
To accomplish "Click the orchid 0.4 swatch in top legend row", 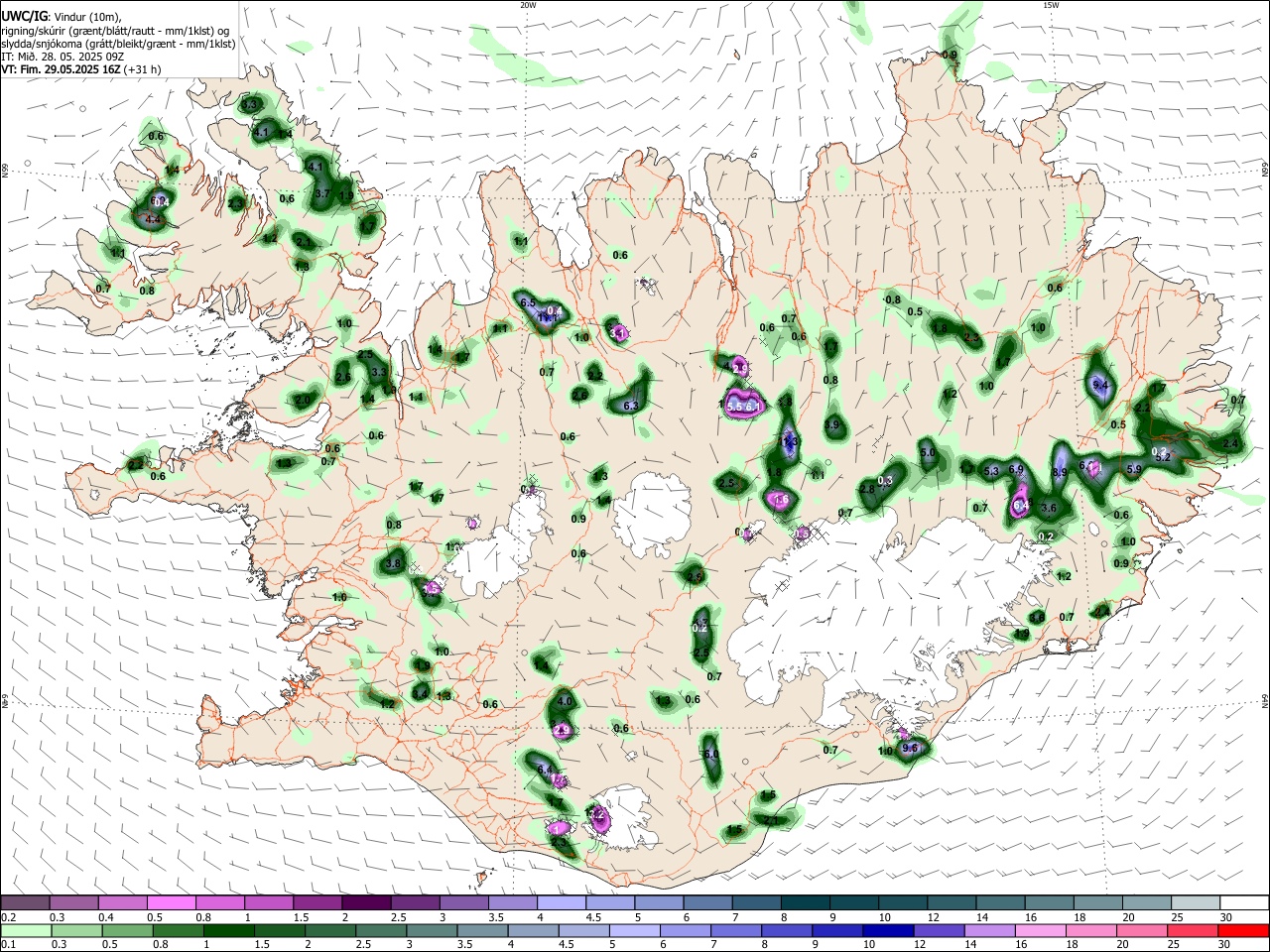I will (x=122, y=903).
